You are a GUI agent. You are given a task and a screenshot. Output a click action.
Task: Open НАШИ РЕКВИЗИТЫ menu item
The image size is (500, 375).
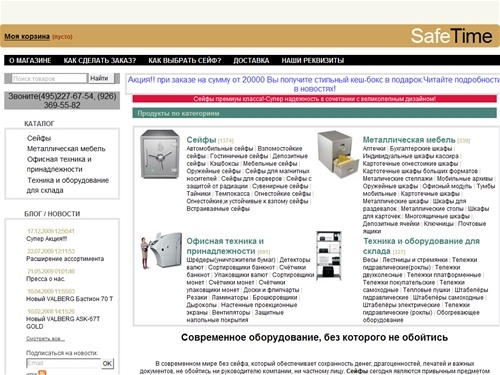click(x=313, y=61)
